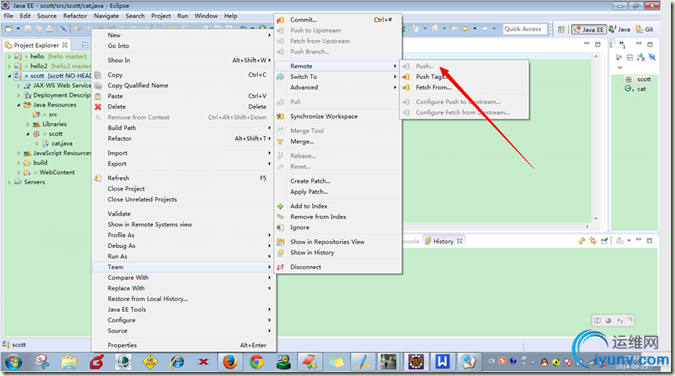Collapse the scott project tree node
Image resolution: width=675 pixels, height=376 pixels.
pyautogui.click(x=9, y=76)
